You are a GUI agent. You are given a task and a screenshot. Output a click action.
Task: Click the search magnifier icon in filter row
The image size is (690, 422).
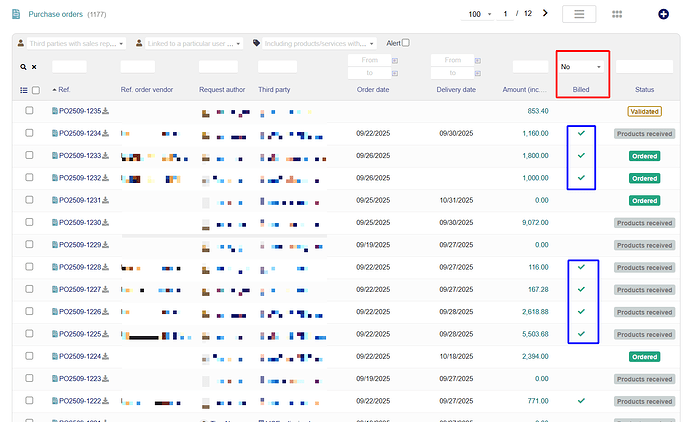[23, 67]
